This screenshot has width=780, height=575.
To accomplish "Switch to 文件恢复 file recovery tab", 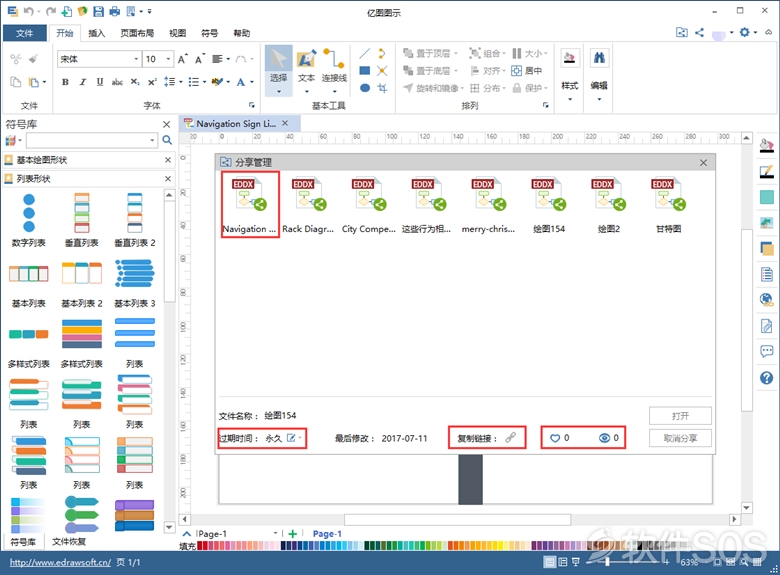I will pos(69,541).
